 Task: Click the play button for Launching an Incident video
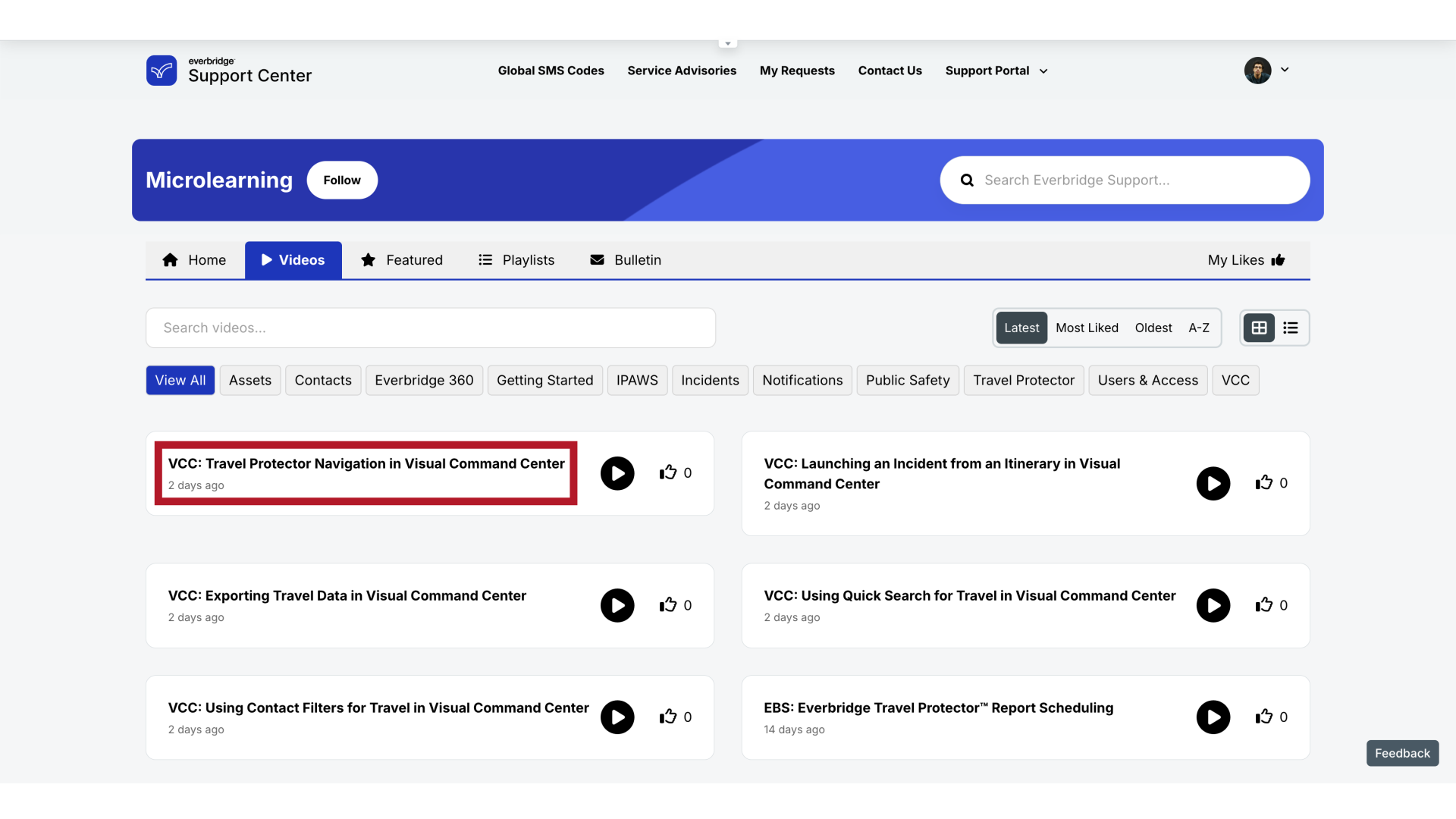coord(1213,484)
